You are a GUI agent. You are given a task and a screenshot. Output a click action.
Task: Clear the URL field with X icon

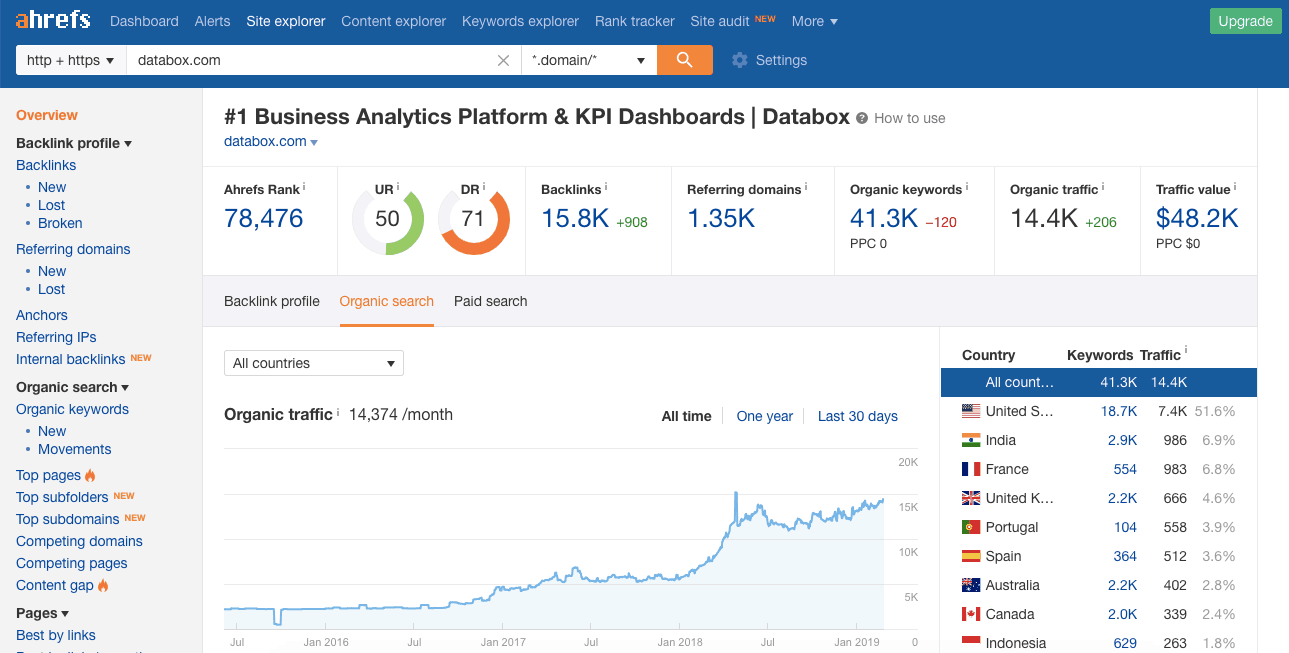pos(504,60)
